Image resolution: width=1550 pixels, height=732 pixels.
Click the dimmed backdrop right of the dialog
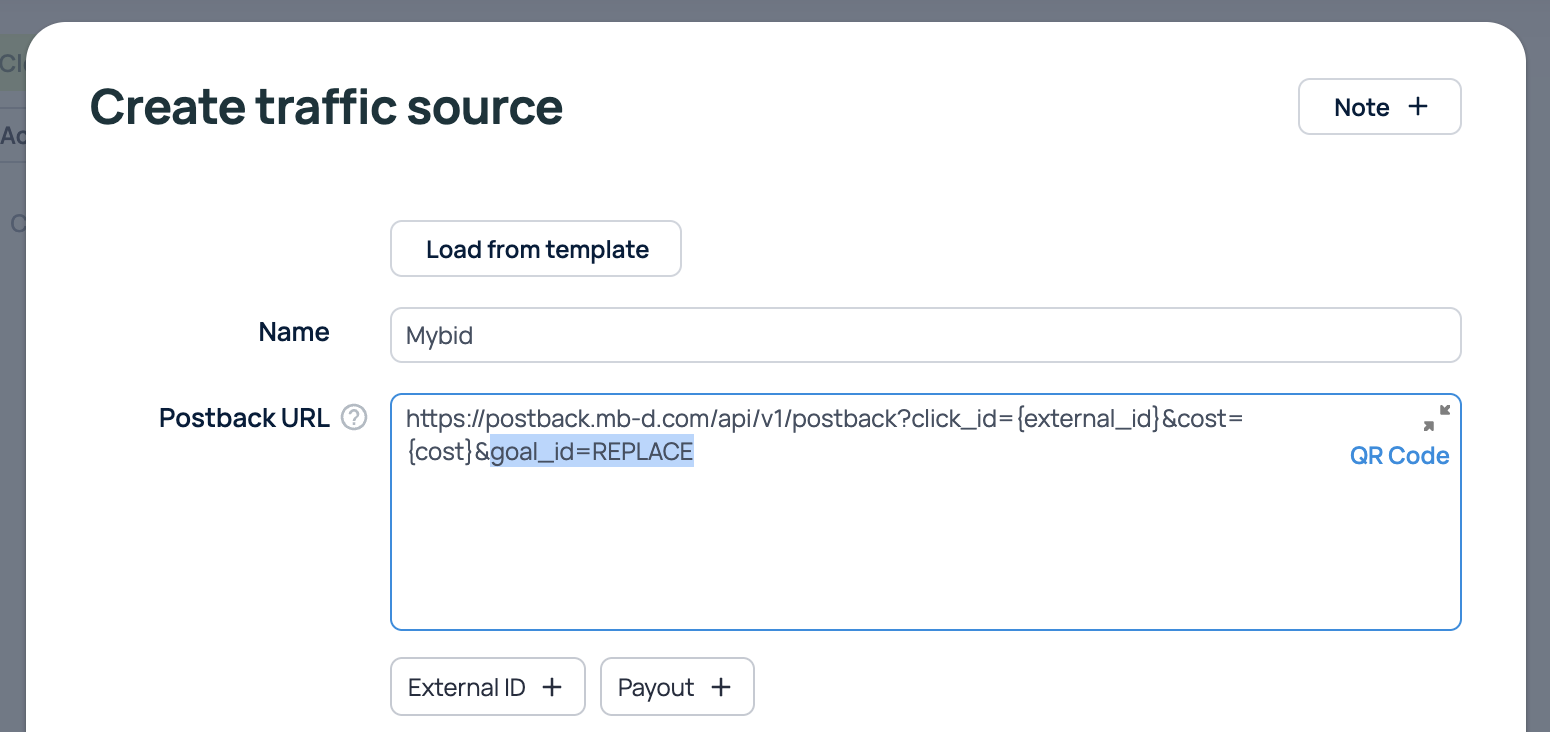[x=1538, y=400]
